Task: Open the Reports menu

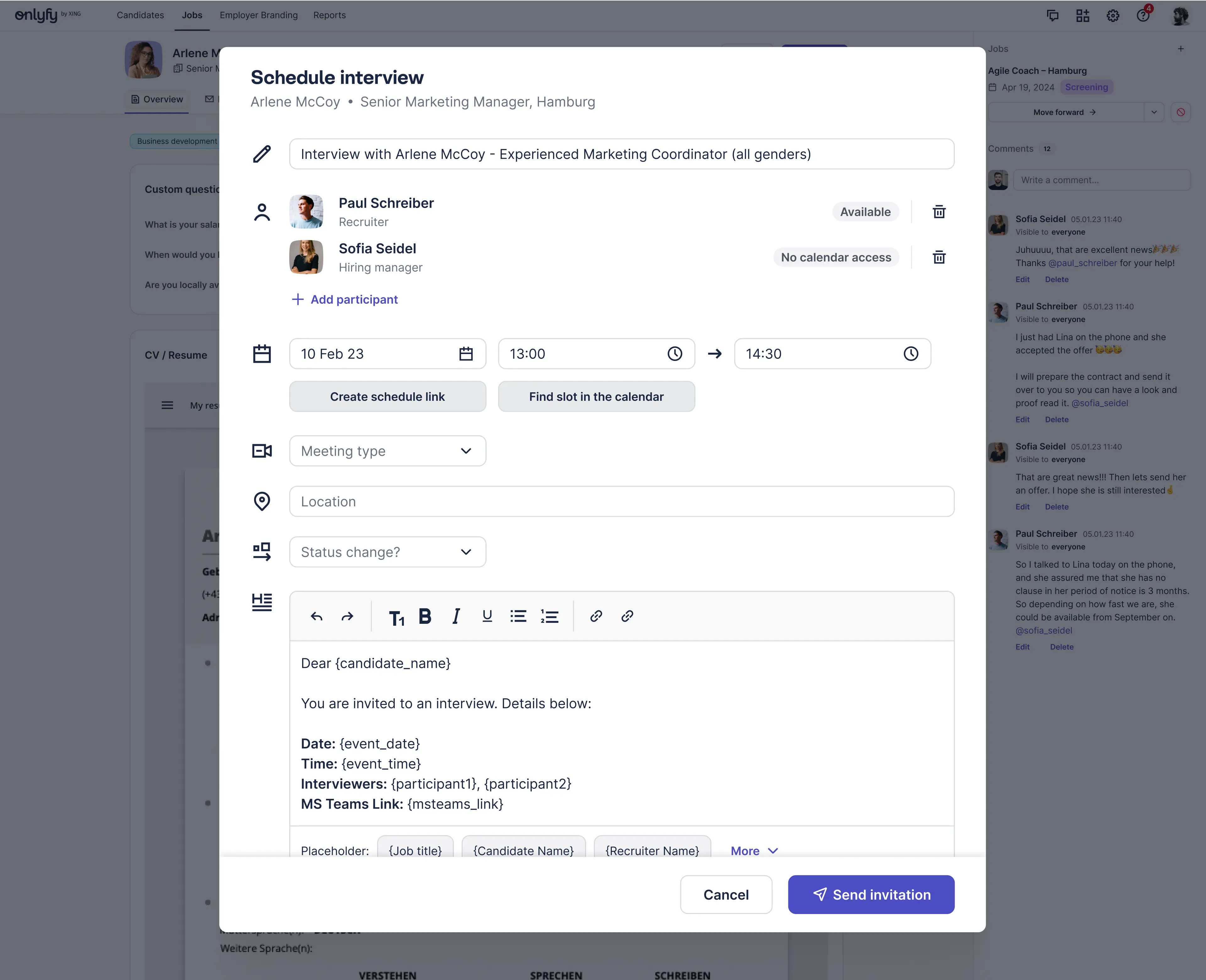Action: pos(329,15)
